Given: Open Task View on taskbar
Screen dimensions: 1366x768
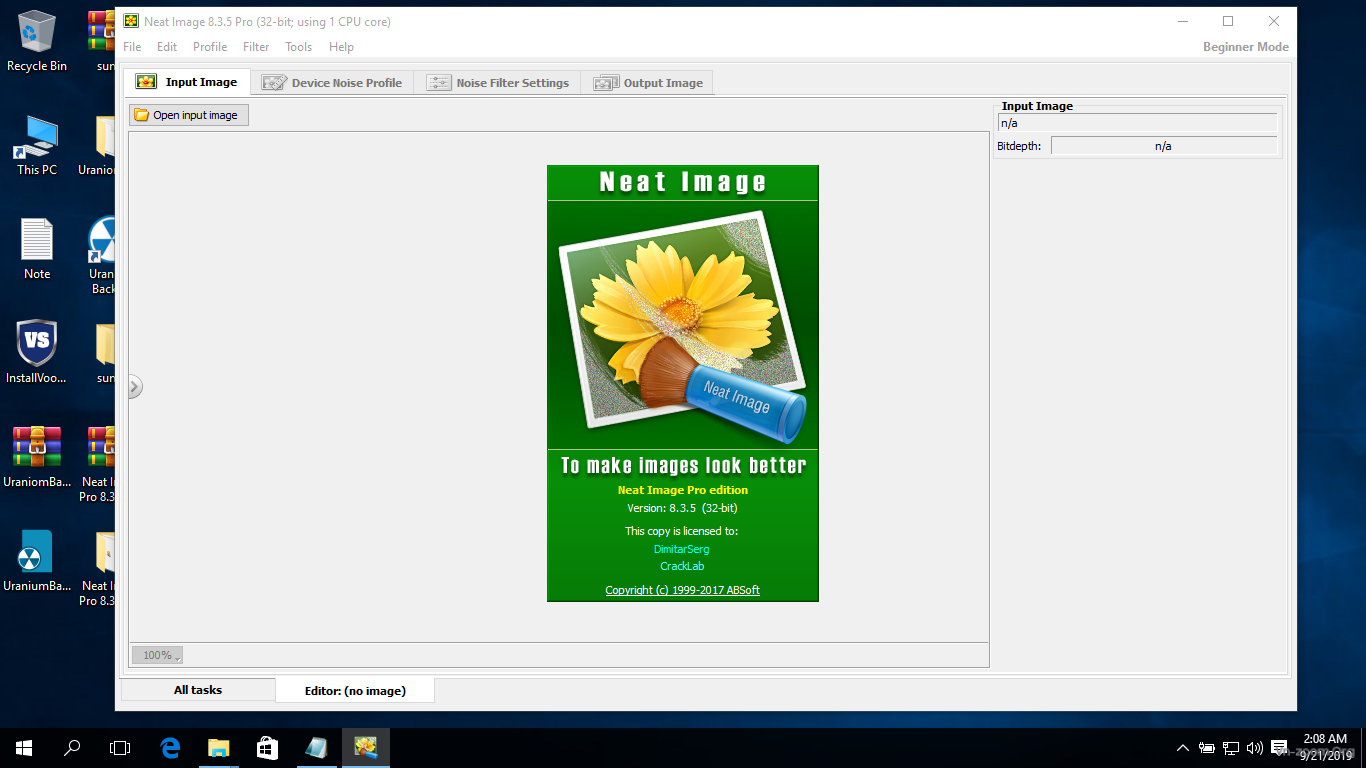Looking at the screenshot, I should coord(120,747).
